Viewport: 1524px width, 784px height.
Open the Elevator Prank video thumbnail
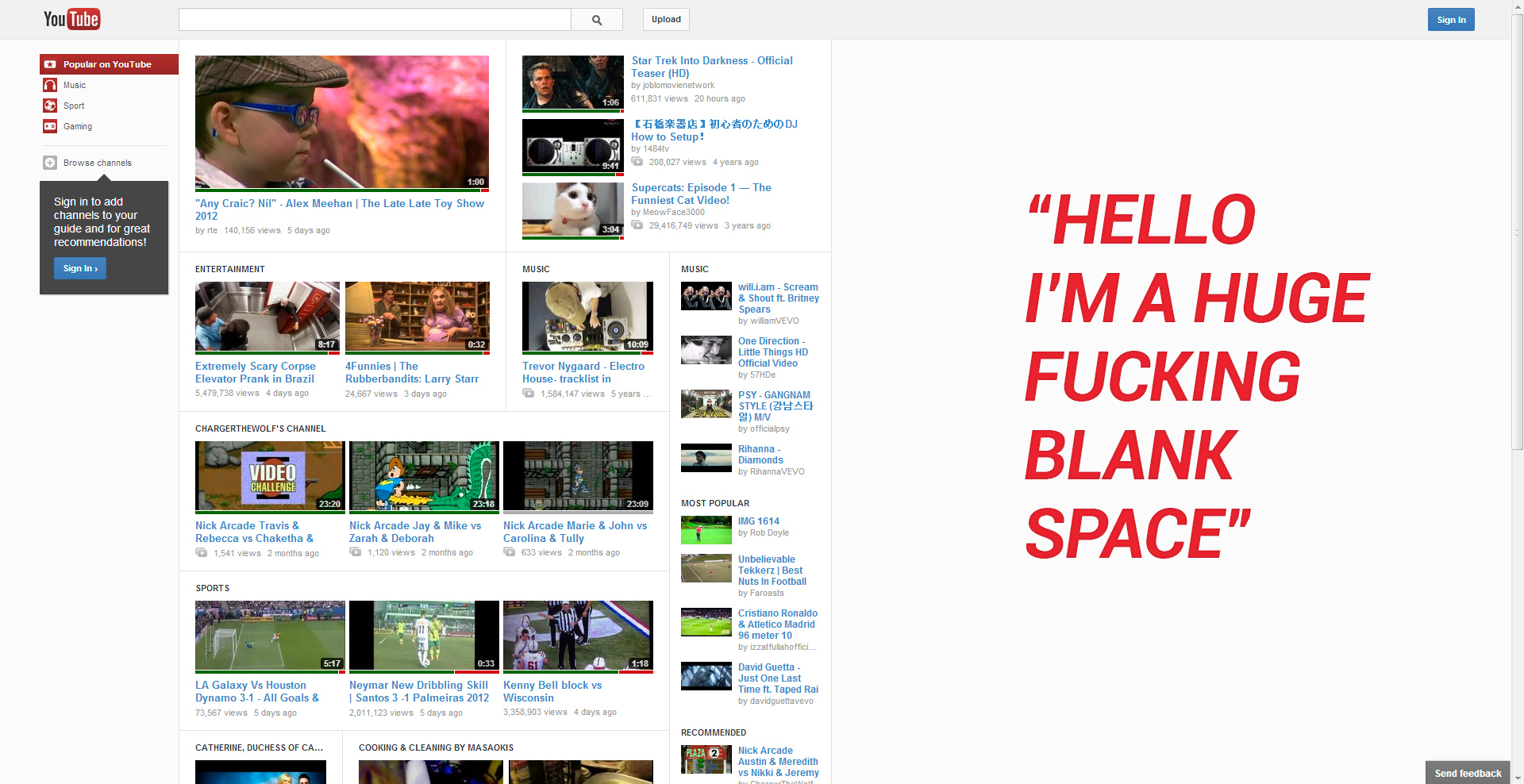coord(267,317)
